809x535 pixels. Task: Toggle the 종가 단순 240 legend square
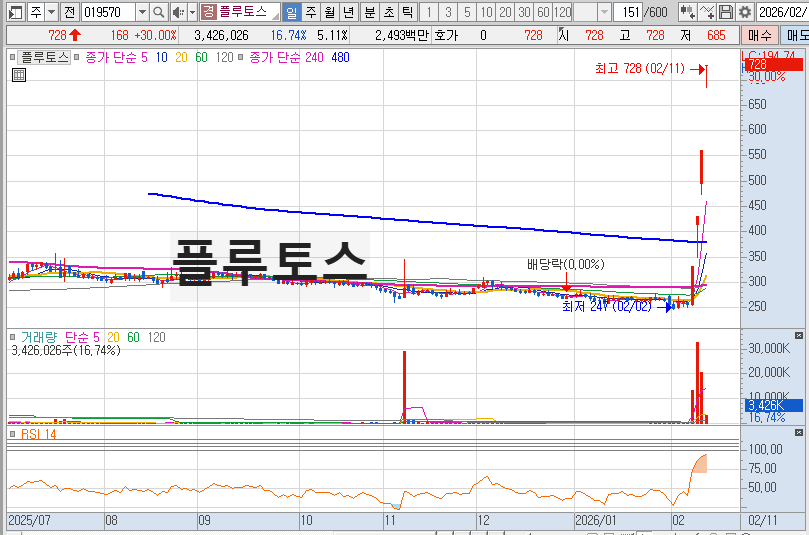click(x=240, y=57)
